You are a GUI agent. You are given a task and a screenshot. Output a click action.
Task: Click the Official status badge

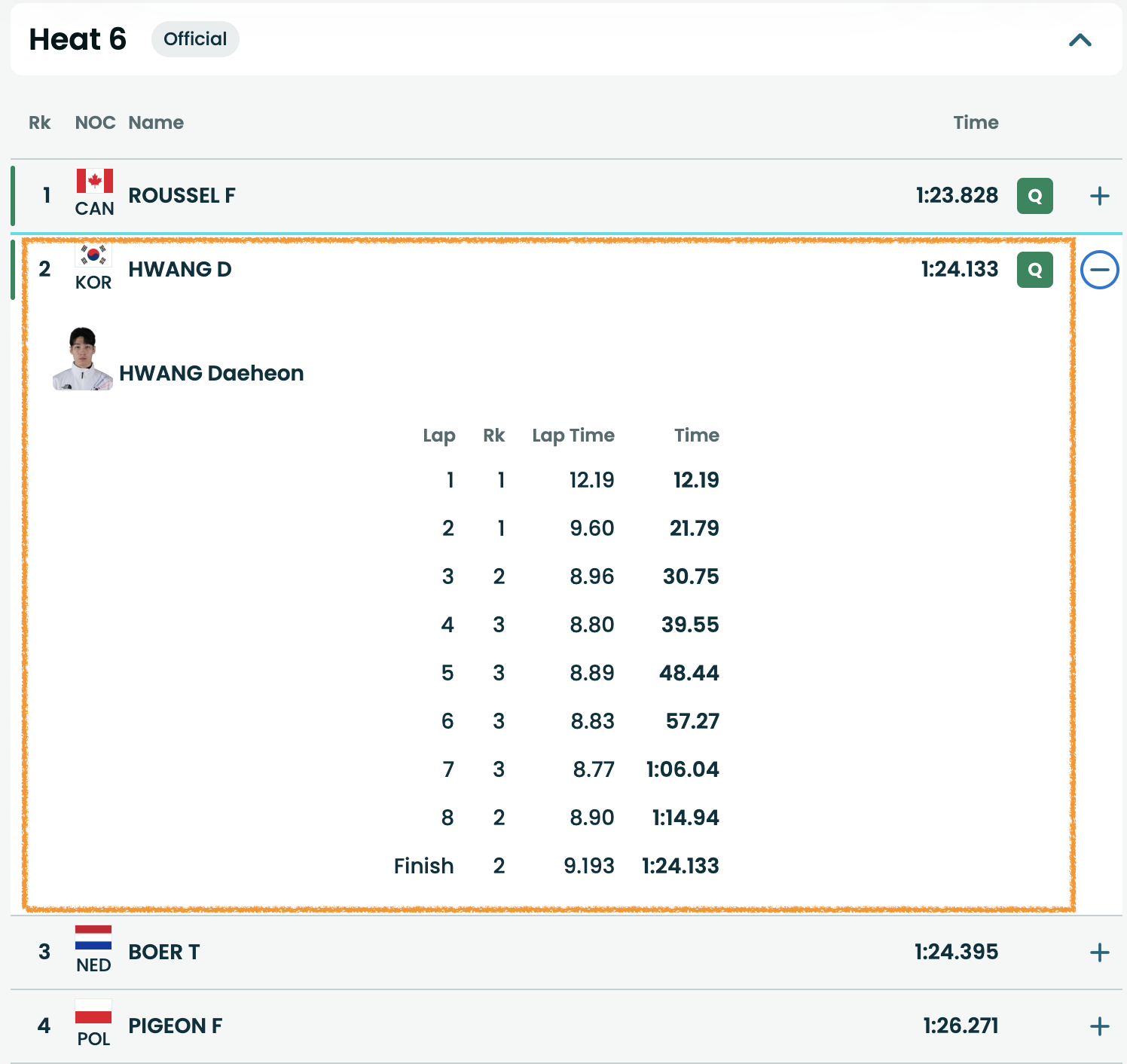pyautogui.click(x=195, y=39)
